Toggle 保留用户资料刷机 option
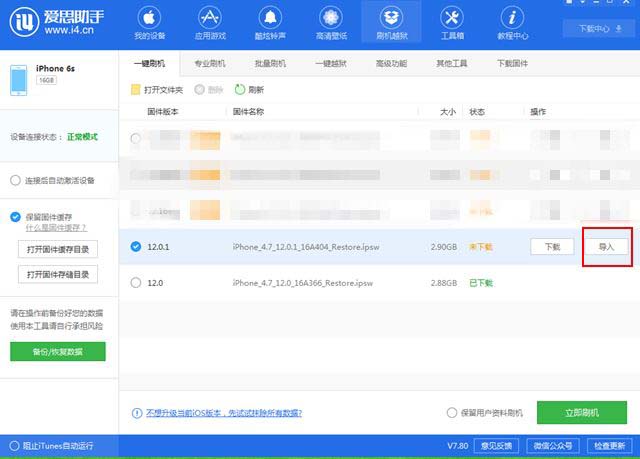The height and width of the screenshot is (459, 640). 452,412
